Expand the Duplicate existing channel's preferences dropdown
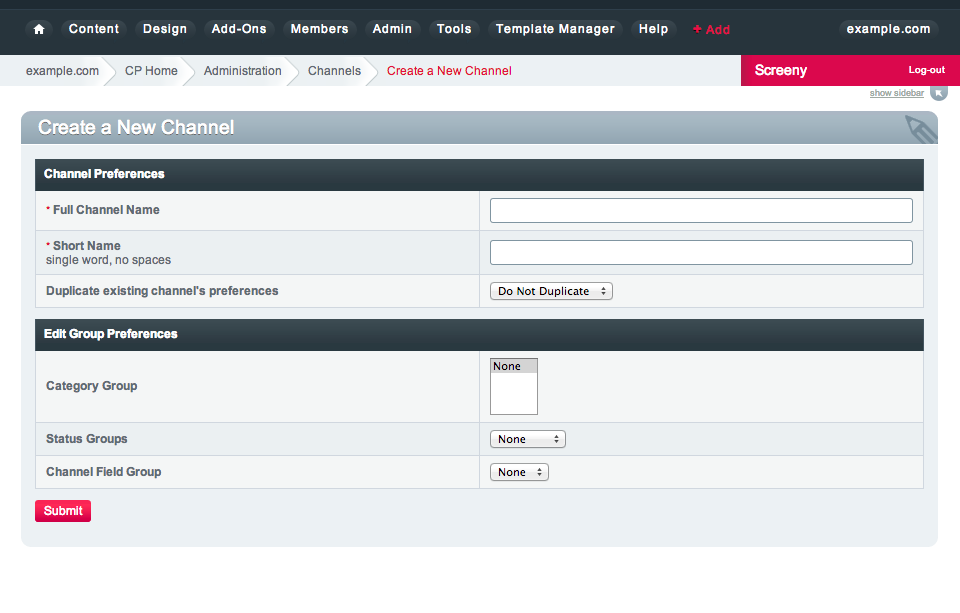The height and width of the screenshot is (613, 960). tap(551, 291)
